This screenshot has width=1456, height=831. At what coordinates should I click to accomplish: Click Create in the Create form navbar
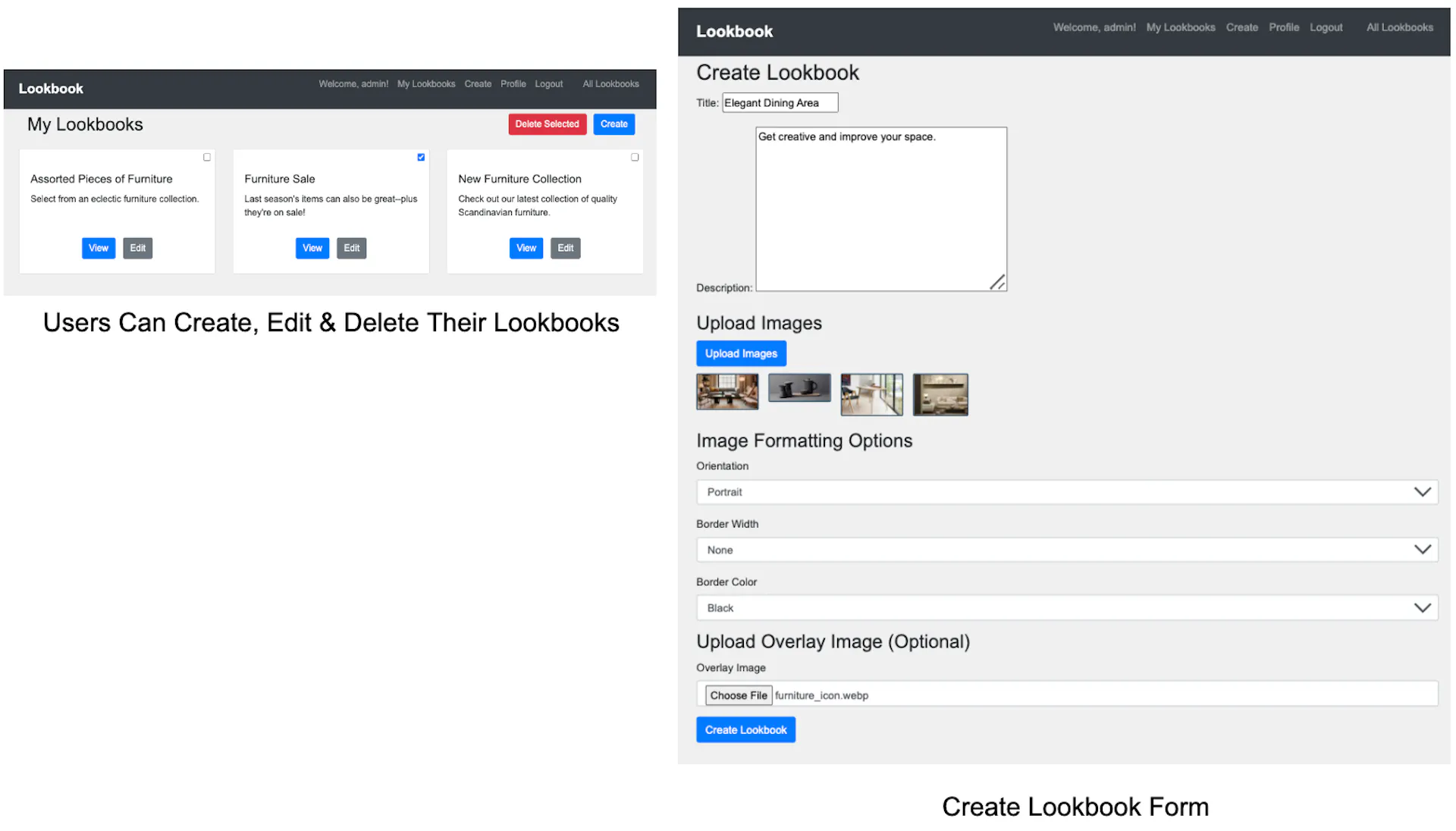click(x=1241, y=27)
